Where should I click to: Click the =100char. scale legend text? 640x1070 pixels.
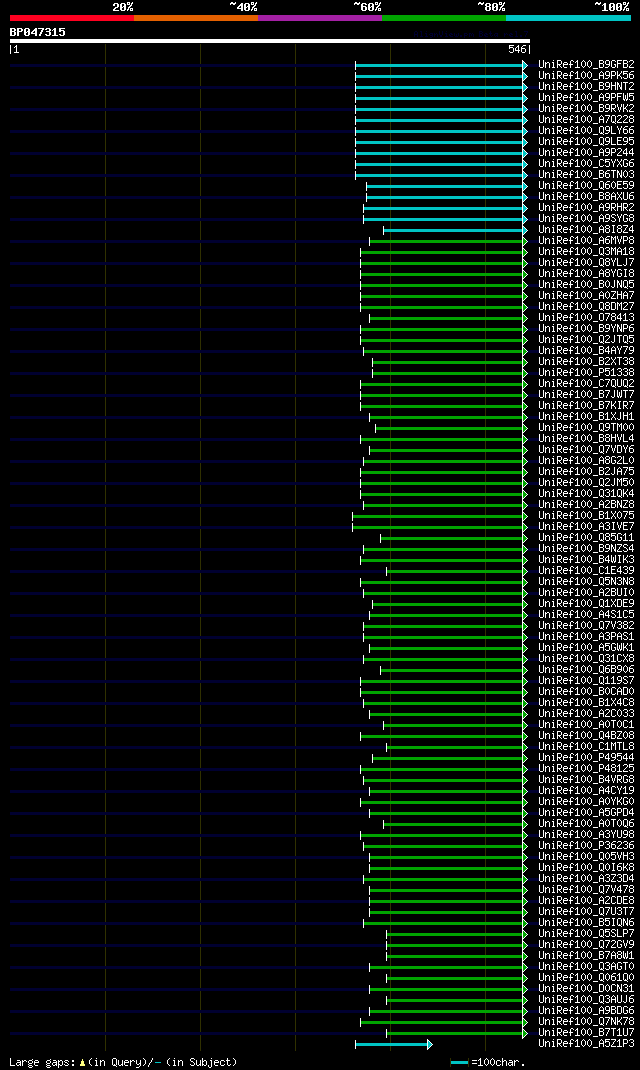coord(498,1062)
